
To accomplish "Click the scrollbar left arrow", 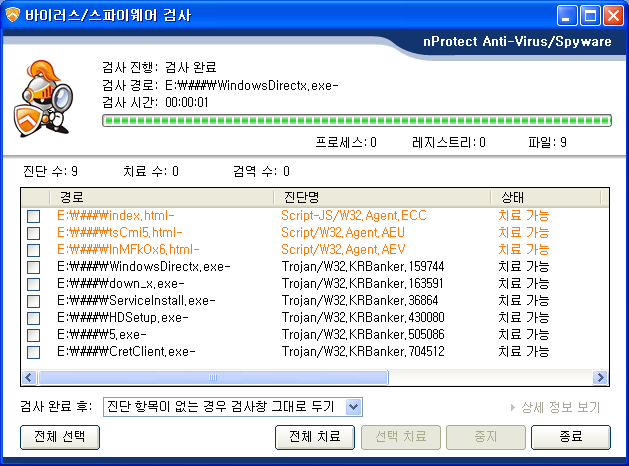I will coord(29,377).
